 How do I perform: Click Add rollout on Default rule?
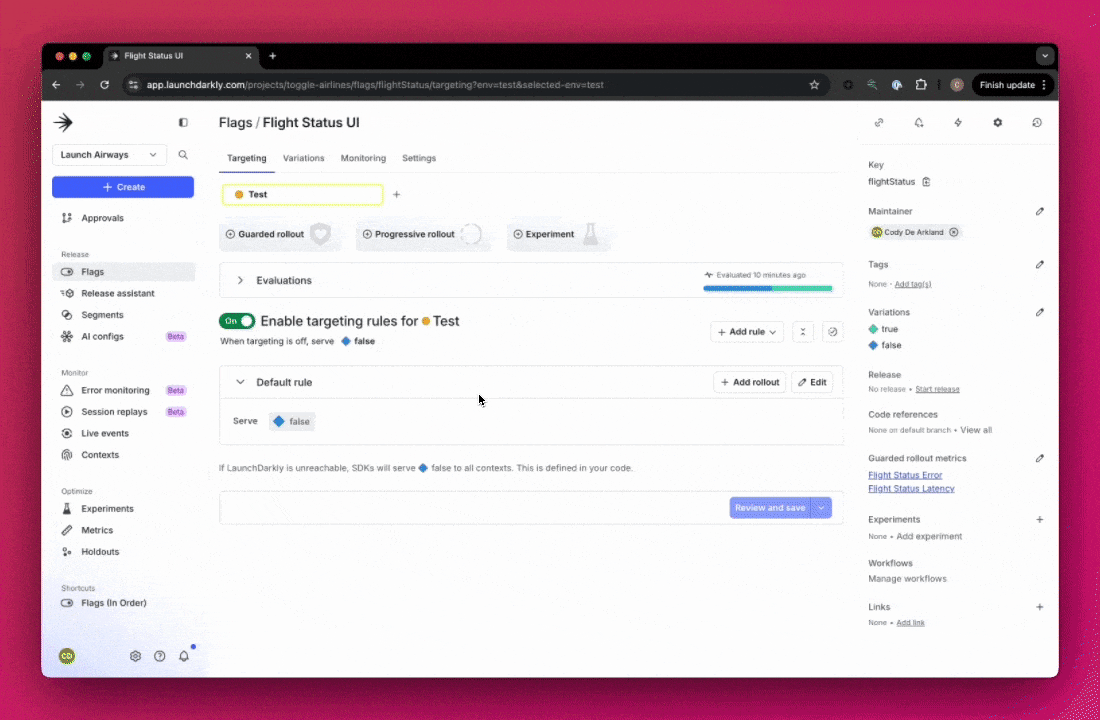[x=749, y=382]
